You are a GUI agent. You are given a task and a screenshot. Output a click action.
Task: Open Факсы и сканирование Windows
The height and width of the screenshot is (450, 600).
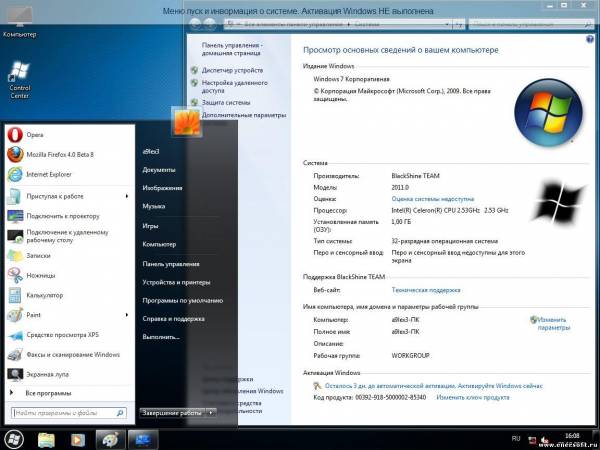[x=69, y=355]
